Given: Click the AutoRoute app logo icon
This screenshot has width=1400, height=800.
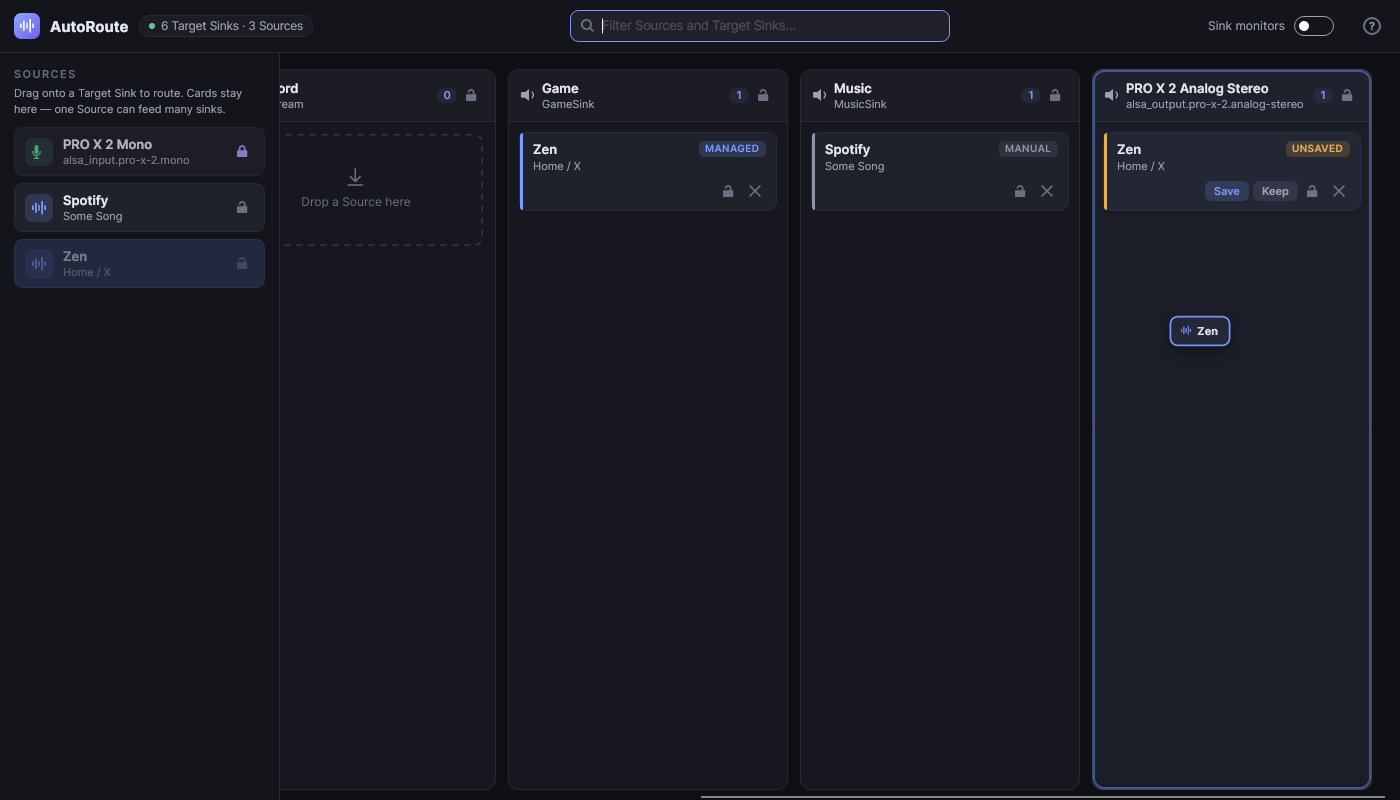Looking at the screenshot, I should (27, 26).
